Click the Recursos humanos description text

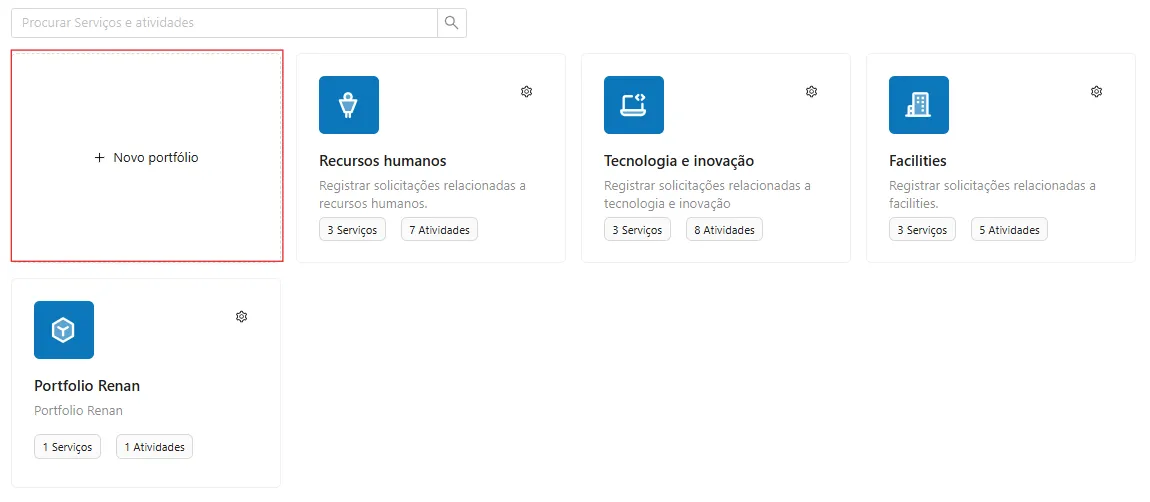point(422,194)
